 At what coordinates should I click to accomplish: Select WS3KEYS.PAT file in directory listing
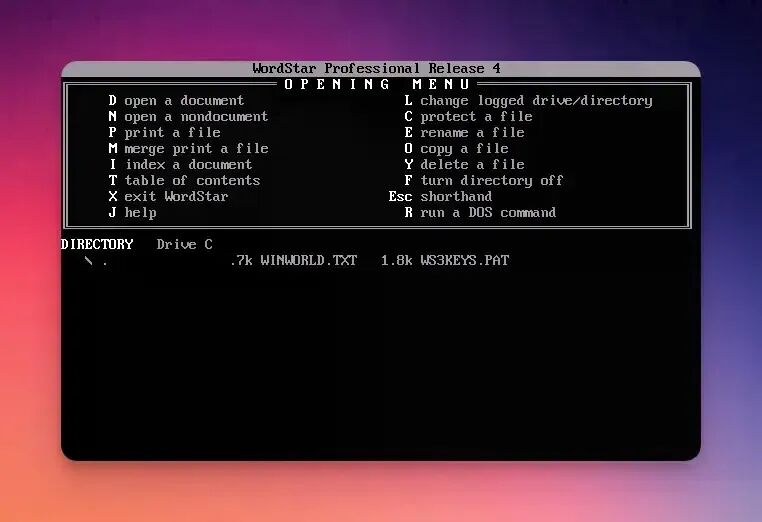pos(465,261)
